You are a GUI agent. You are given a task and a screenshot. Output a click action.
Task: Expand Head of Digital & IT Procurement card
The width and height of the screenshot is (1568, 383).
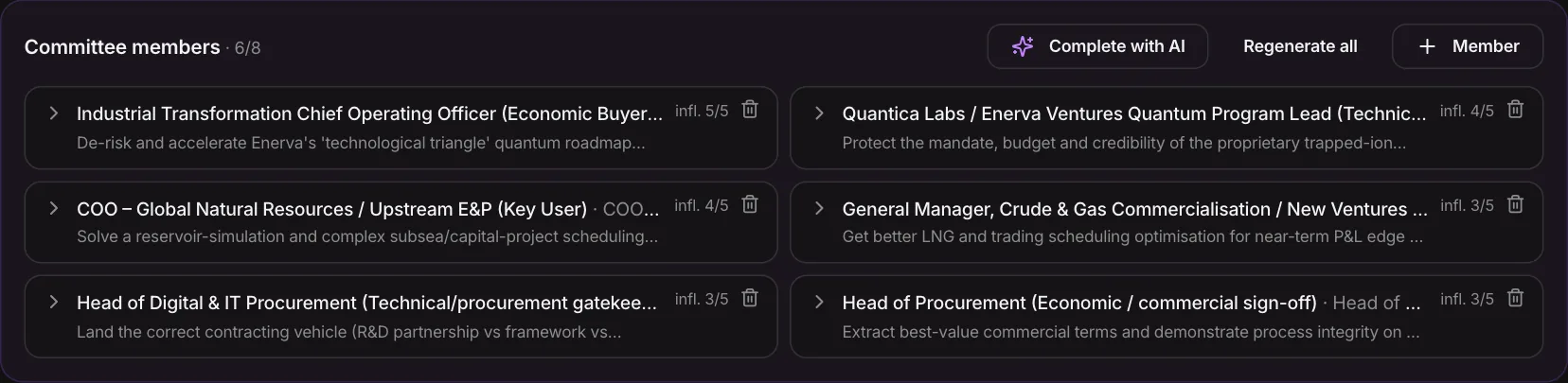point(54,302)
